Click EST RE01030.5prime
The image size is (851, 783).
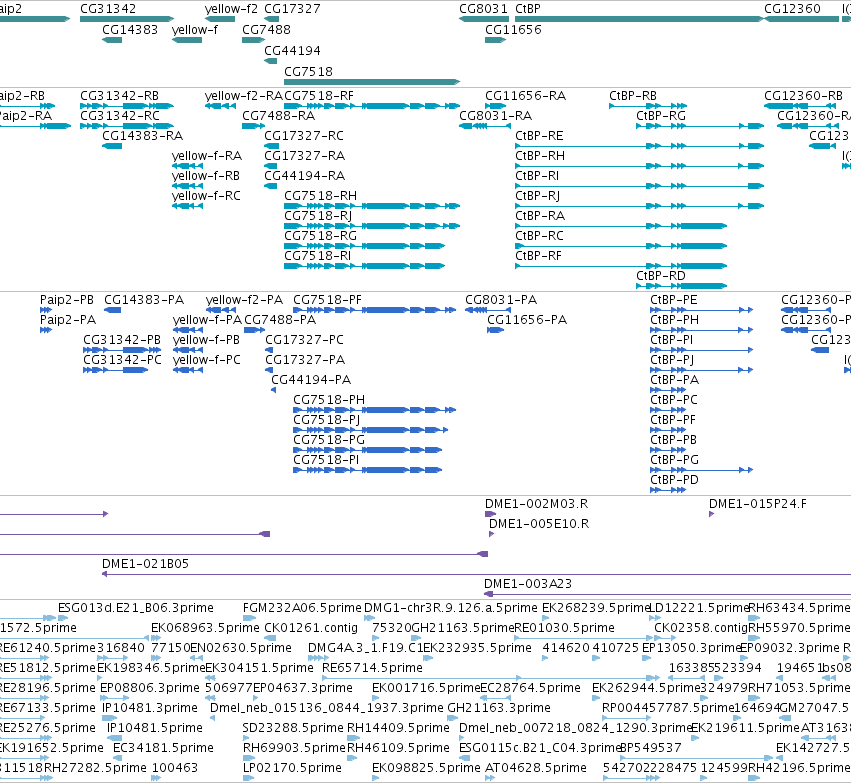pyautogui.click(x=564, y=628)
